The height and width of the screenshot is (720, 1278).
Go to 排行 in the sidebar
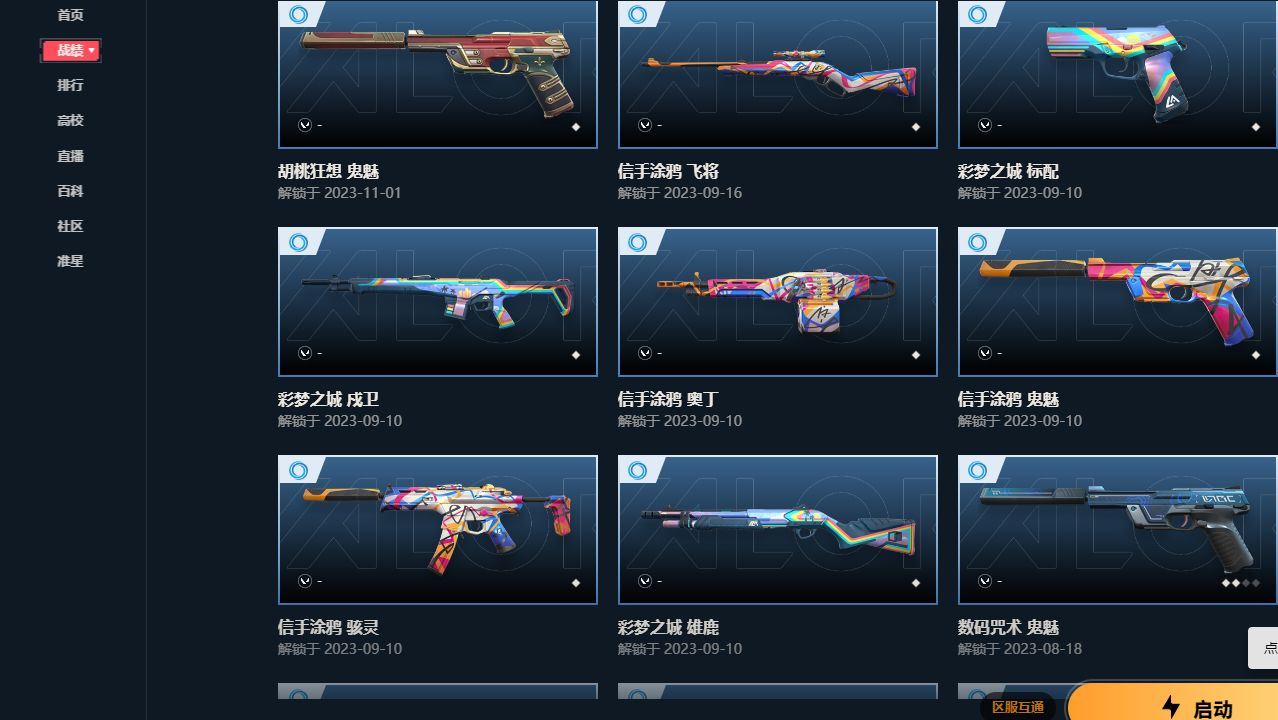click(x=70, y=85)
